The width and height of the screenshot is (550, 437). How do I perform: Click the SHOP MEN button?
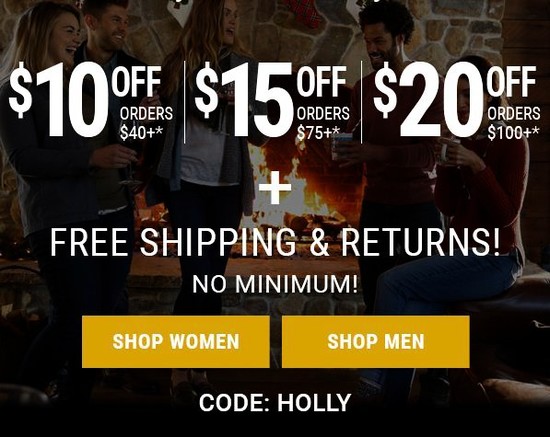(376, 342)
